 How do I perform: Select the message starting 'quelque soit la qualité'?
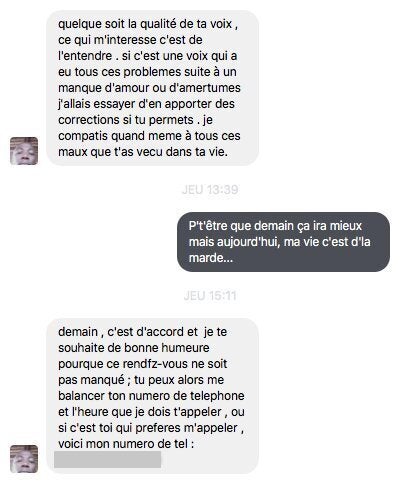[x=153, y=88]
